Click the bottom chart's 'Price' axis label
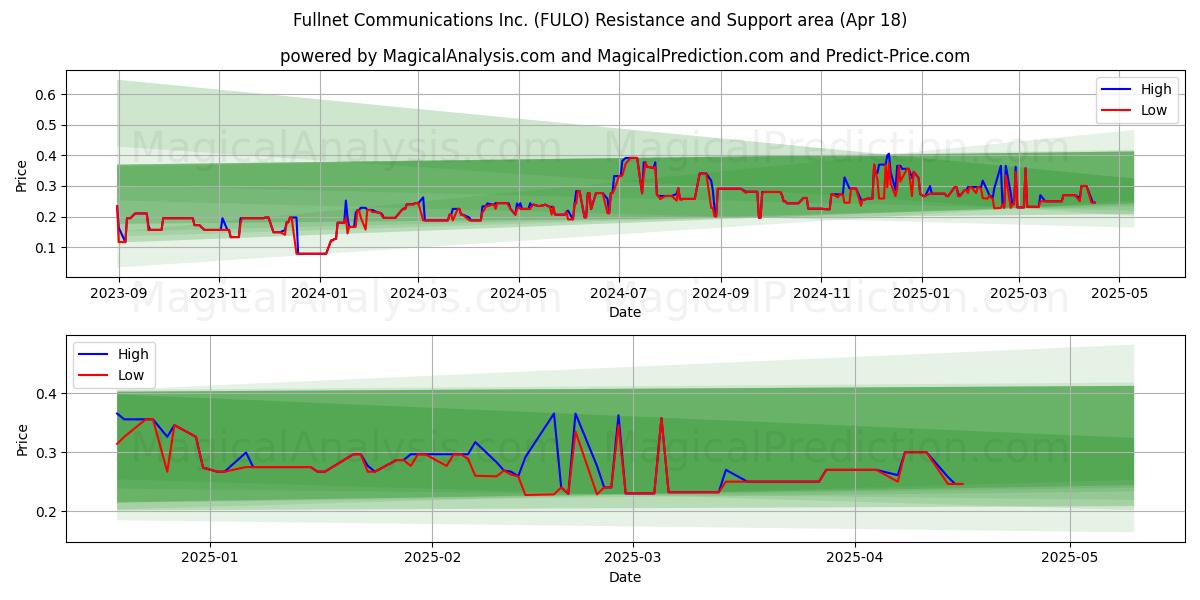 click(x=22, y=439)
